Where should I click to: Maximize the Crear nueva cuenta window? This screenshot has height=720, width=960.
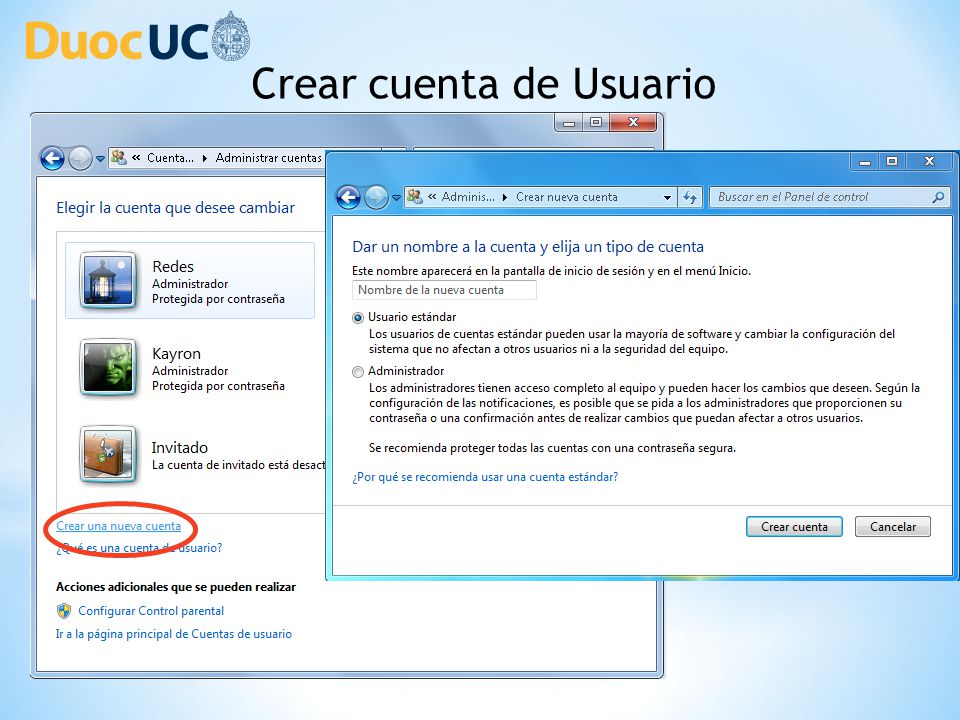(x=892, y=162)
